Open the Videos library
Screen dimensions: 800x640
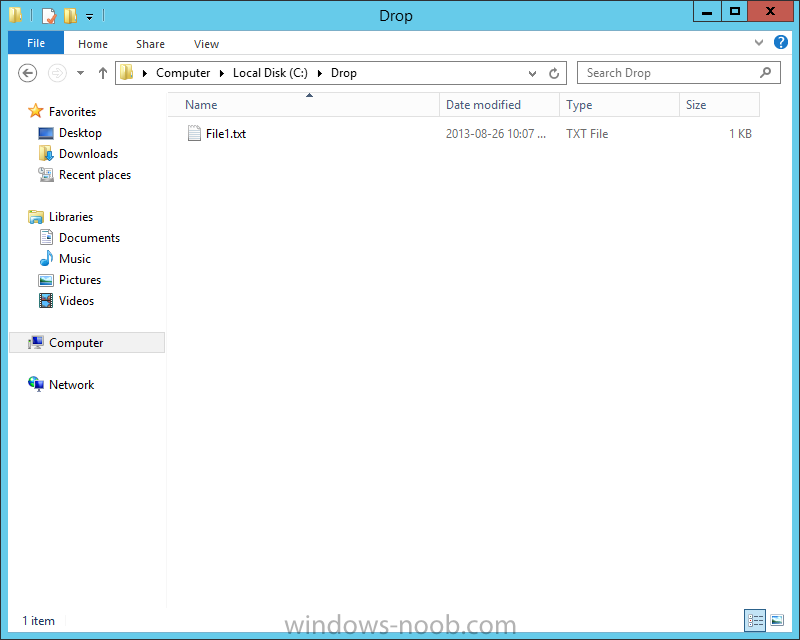point(76,301)
